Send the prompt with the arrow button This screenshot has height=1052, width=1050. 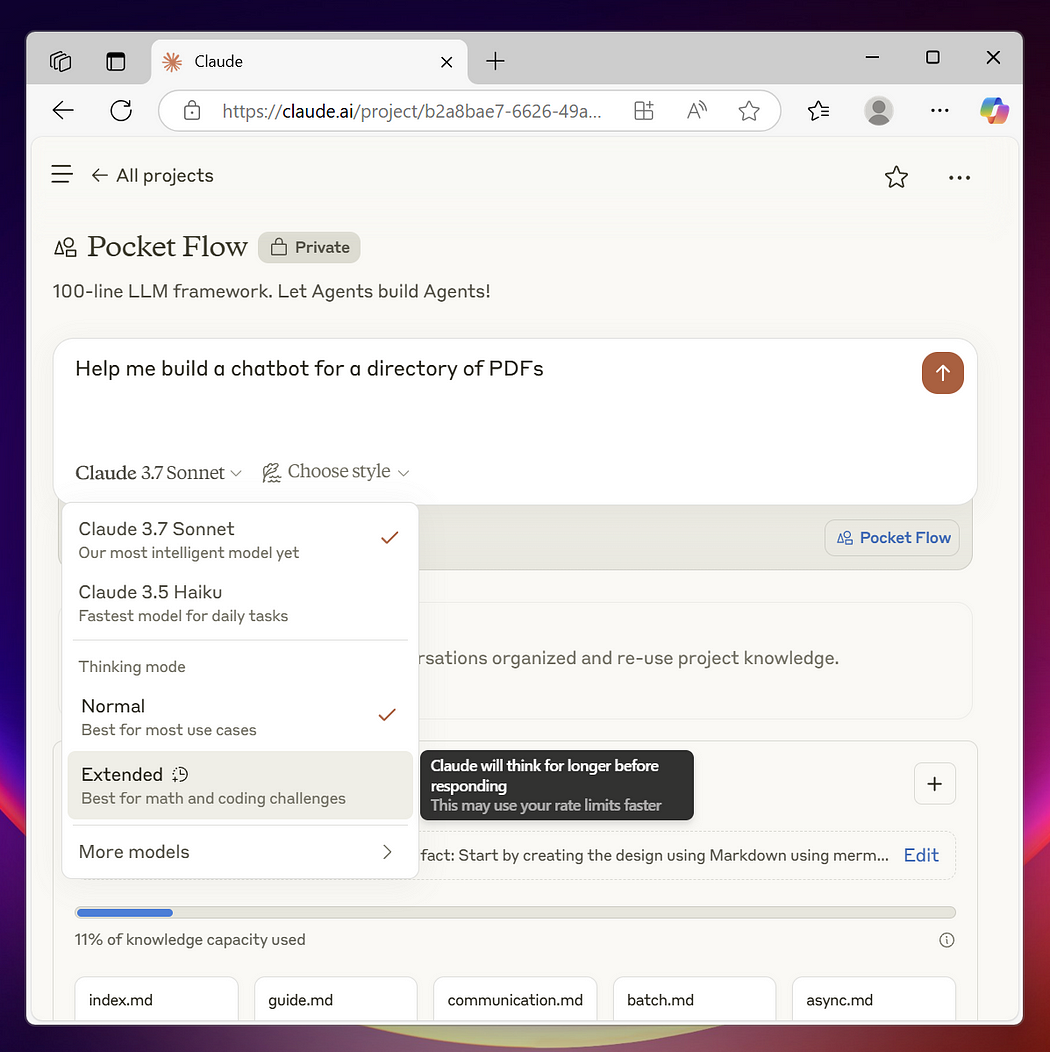(942, 373)
